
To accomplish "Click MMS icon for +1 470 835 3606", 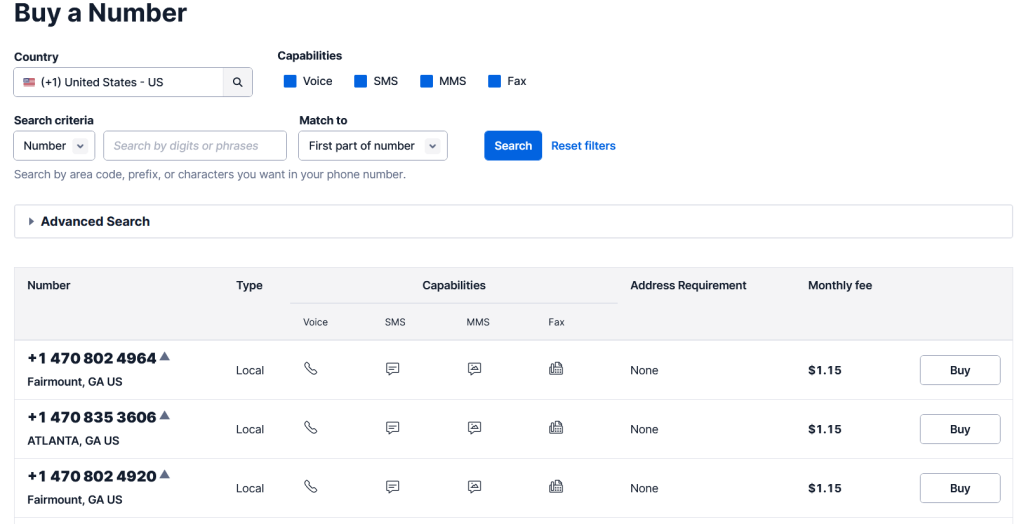I will point(475,428).
